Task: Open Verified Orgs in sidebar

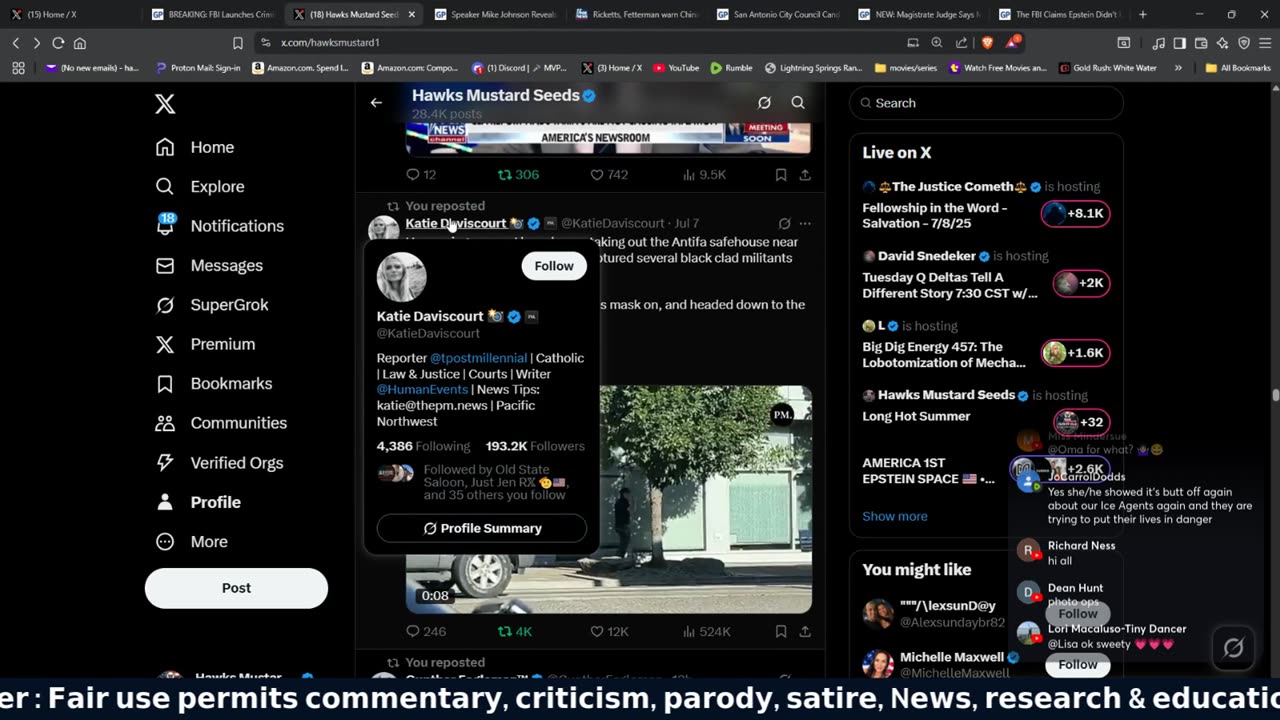Action: (219, 462)
